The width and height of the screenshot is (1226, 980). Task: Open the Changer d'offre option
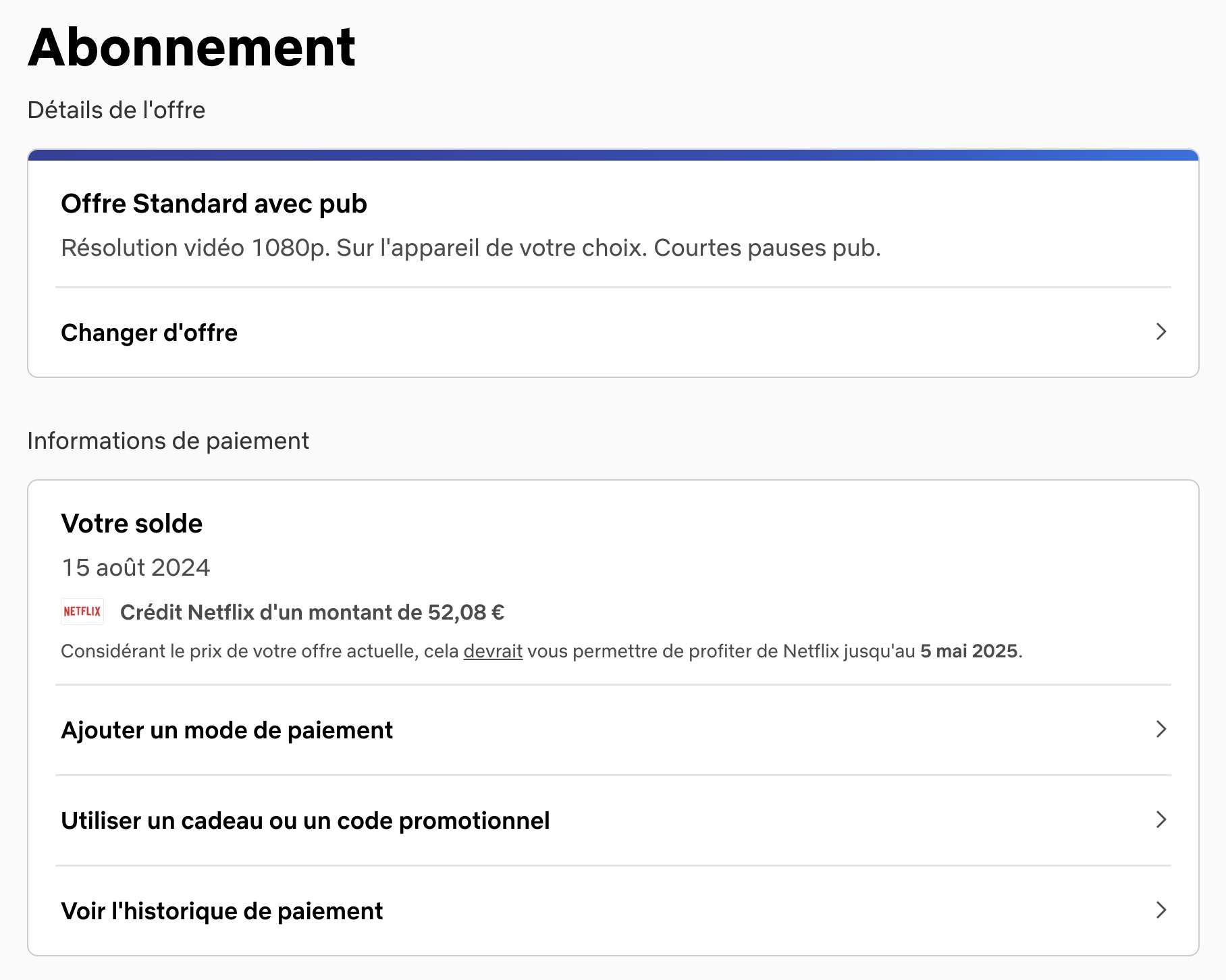point(149,333)
